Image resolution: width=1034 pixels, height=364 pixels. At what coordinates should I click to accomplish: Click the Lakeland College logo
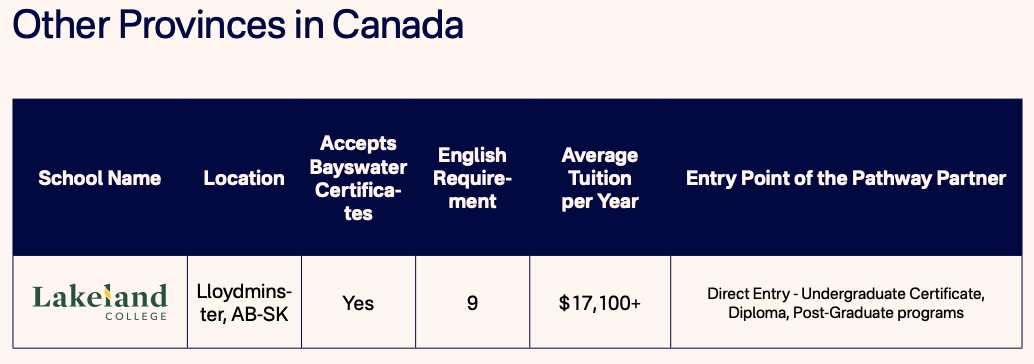click(100, 302)
